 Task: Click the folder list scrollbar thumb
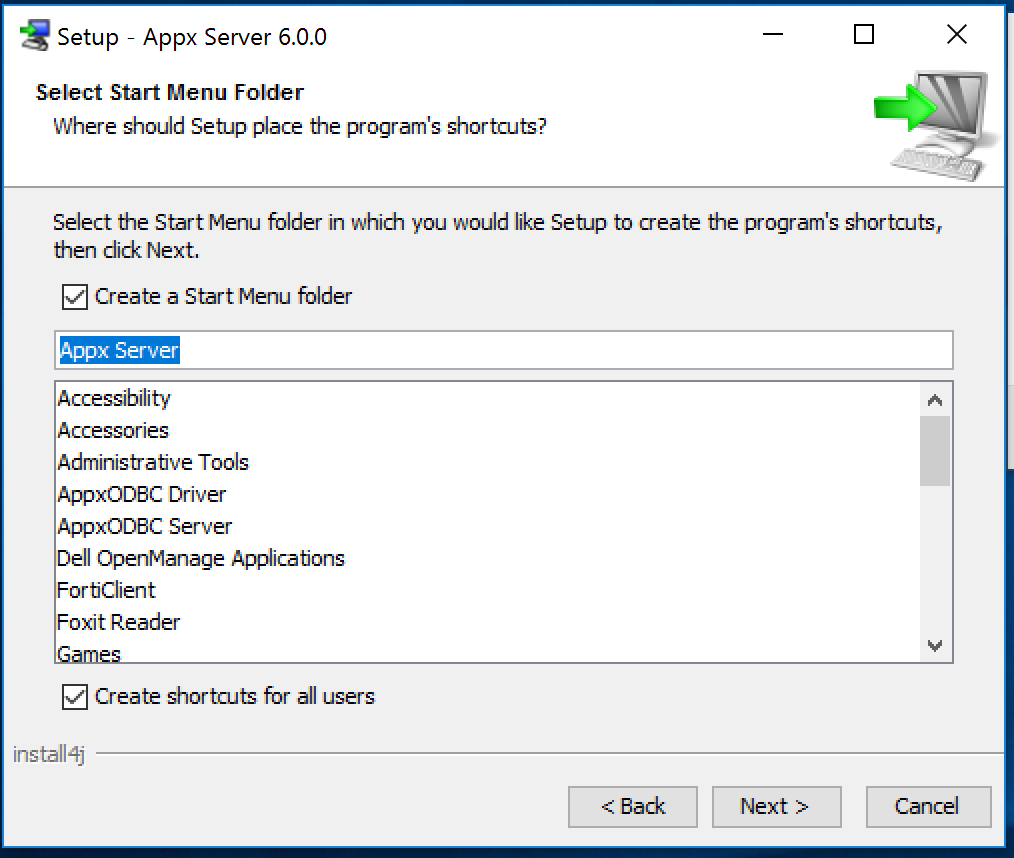coord(934,451)
